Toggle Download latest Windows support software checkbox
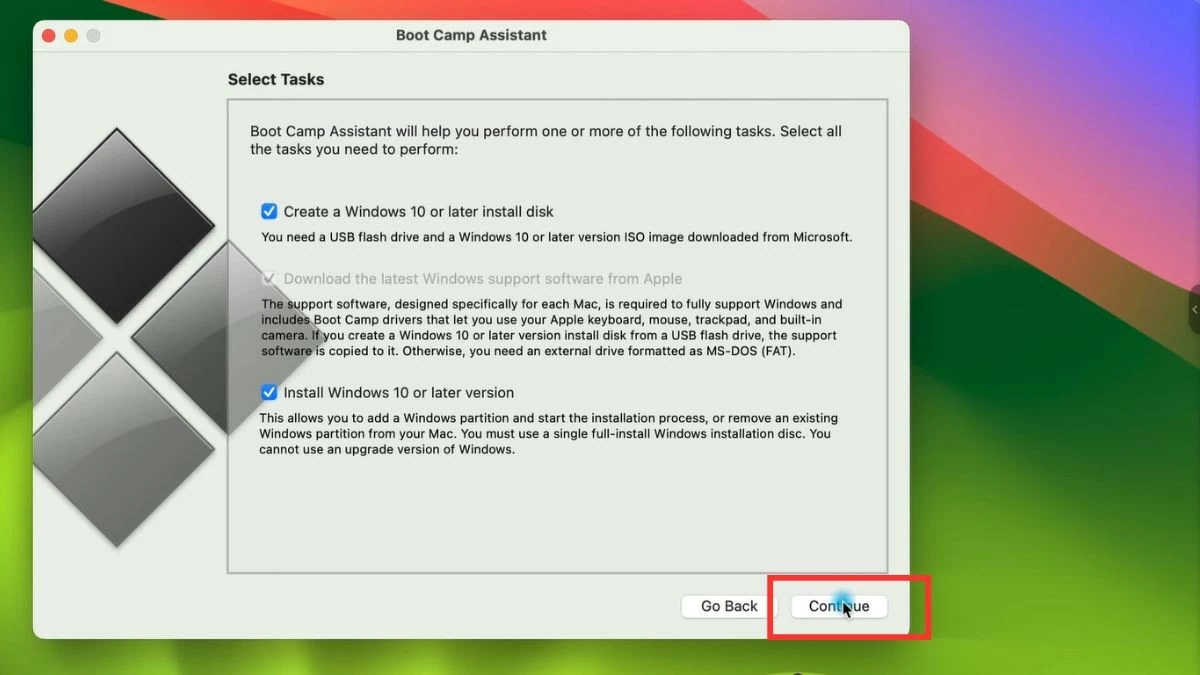The image size is (1200, 675). pyautogui.click(x=269, y=279)
